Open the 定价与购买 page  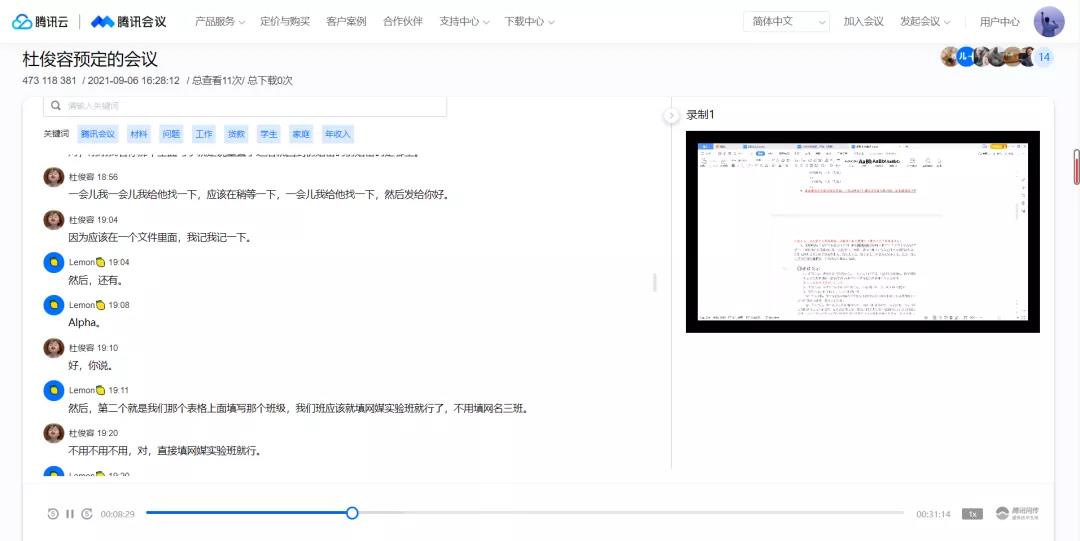(x=285, y=21)
